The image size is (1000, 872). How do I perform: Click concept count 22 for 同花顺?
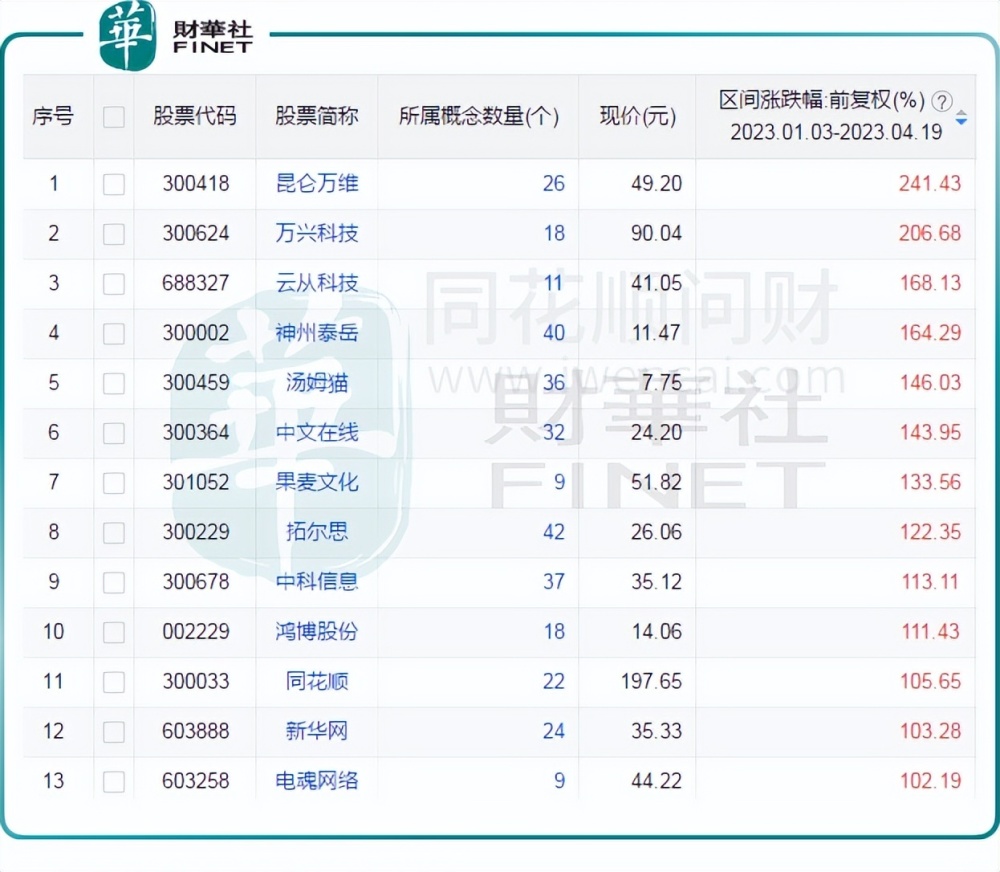pyautogui.click(x=554, y=681)
